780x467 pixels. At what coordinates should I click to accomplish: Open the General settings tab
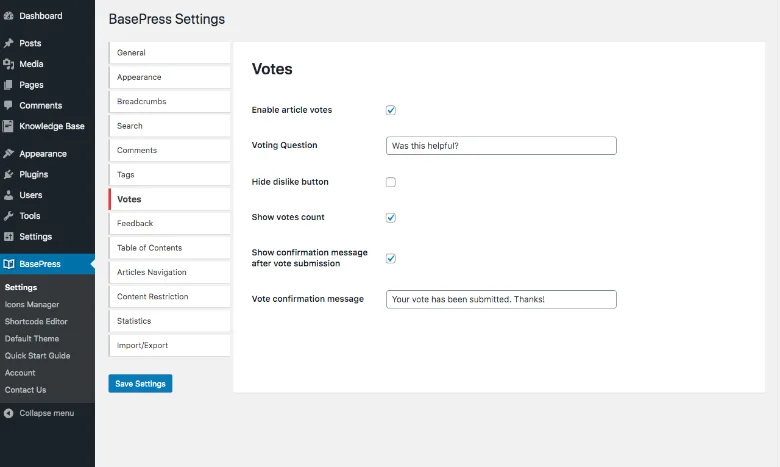pyautogui.click(x=170, y=53)
